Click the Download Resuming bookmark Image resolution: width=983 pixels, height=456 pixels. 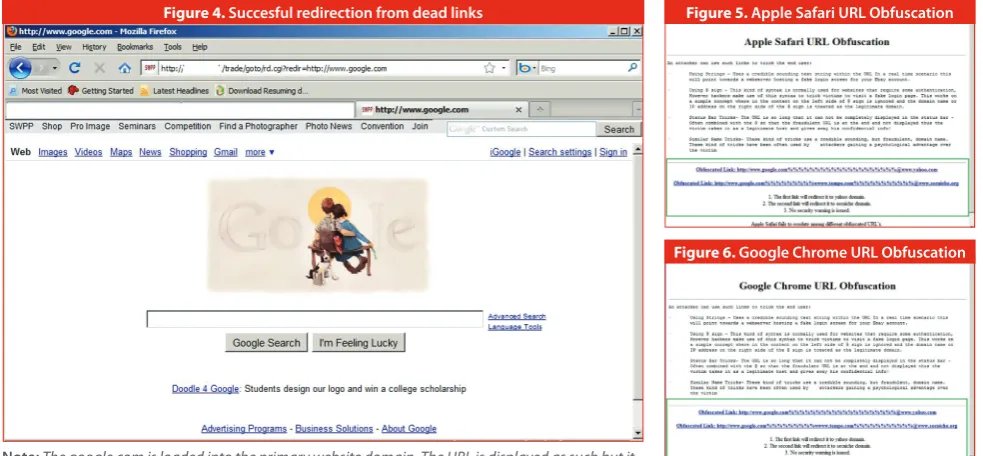pyautogui.click(x=261, y=90)
